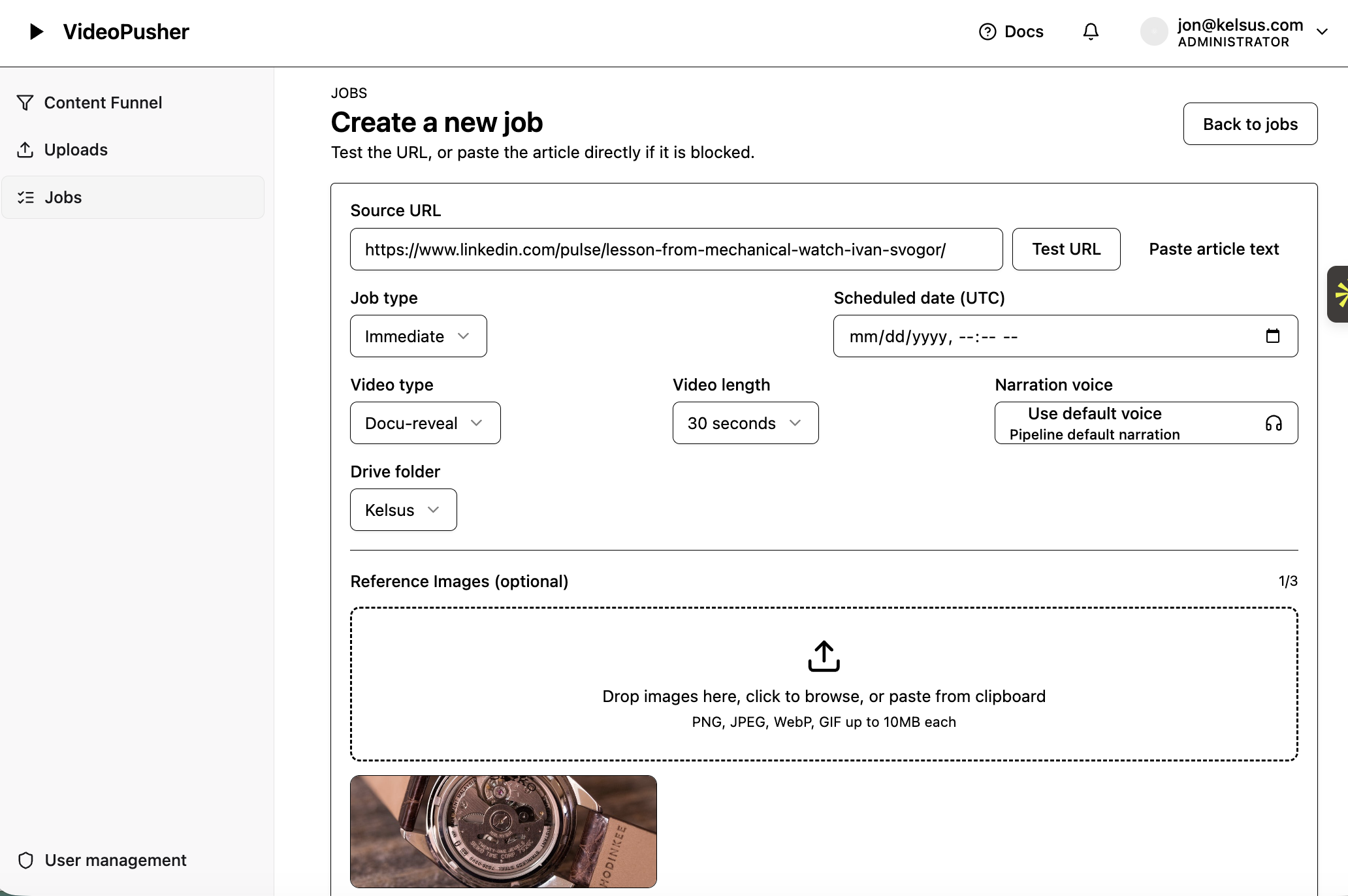The height and width of the screenshot is (896, 1348).
Task: Go to Content Funnel in sidebar
Action: 103,103
